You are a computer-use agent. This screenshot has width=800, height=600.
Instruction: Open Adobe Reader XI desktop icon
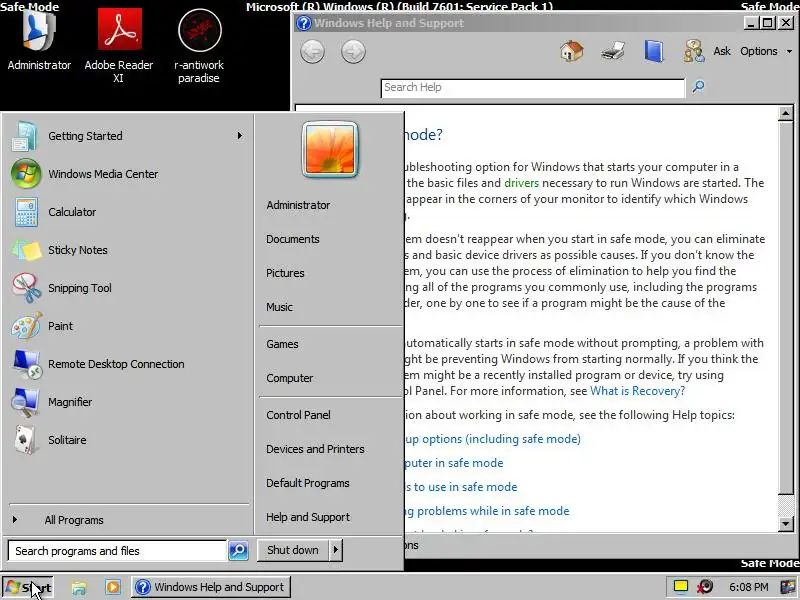click(x=119, y=45)
